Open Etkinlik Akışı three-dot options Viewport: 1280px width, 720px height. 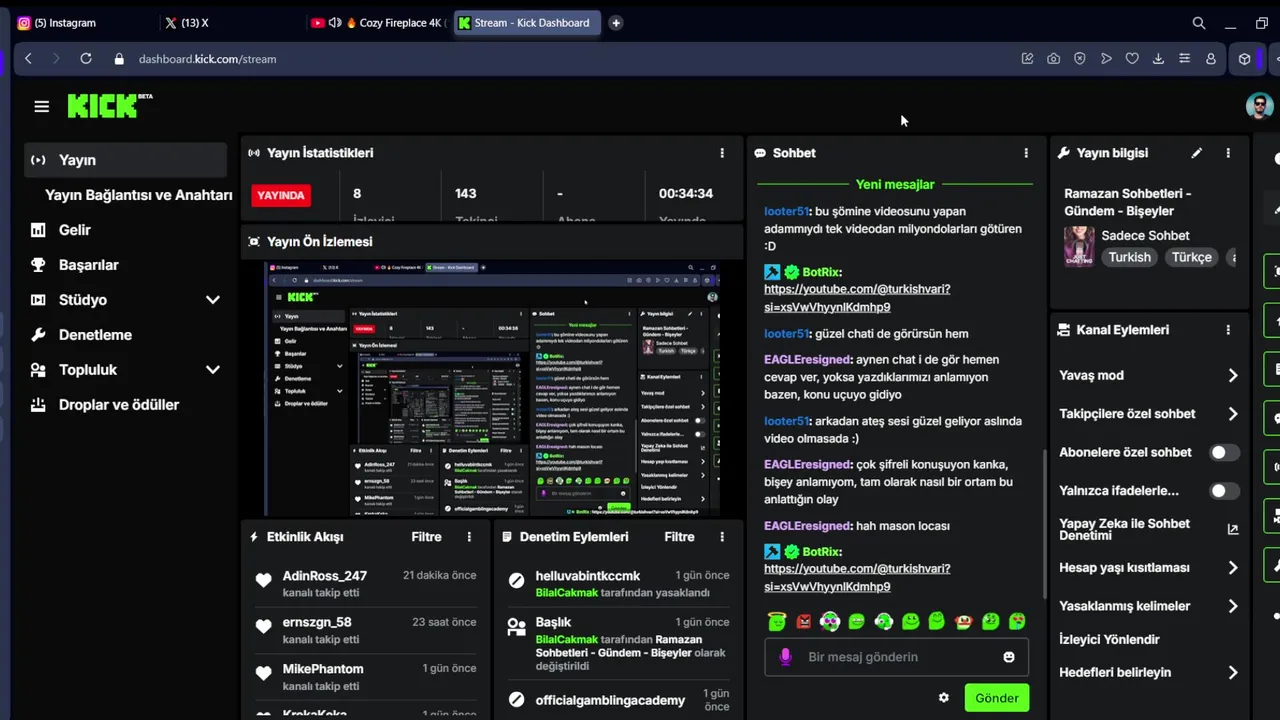[469, 537]
